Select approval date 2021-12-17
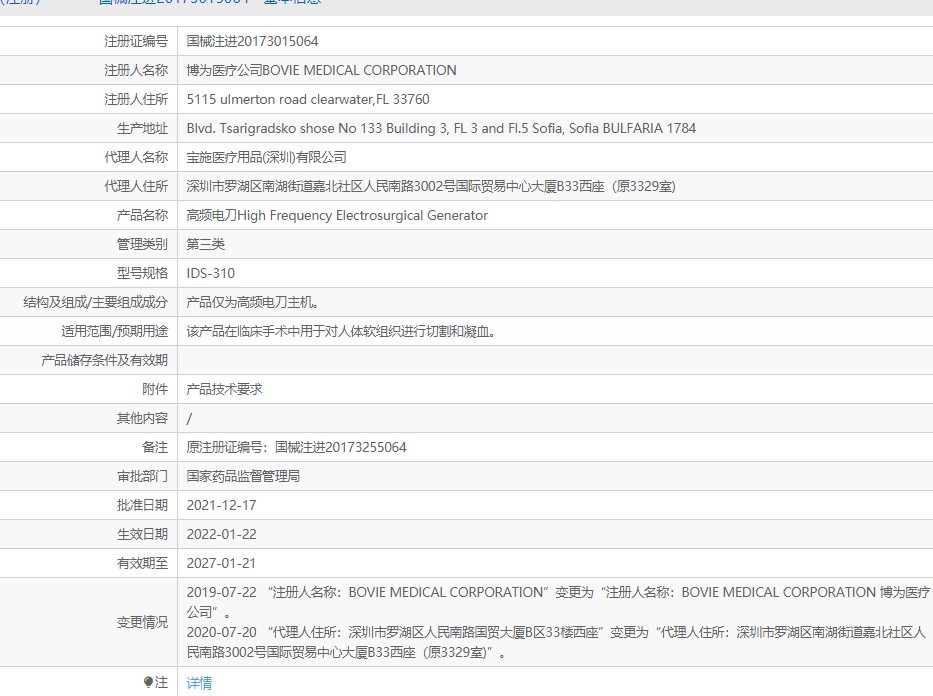 [x=221, y=506]
